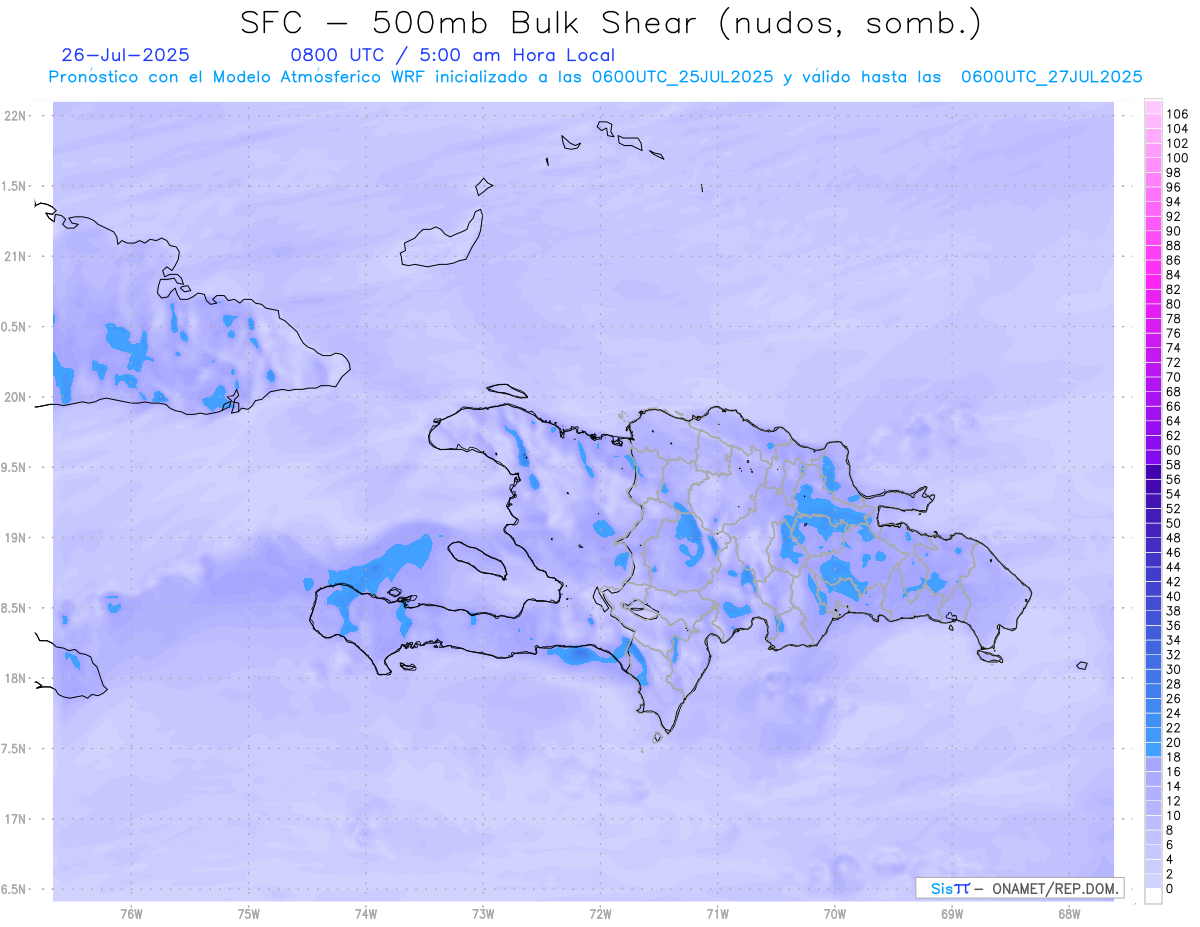Select the date text "26-Jul-2025"
This screenshot has height=927, width=1200.
[x=126, y=55]
